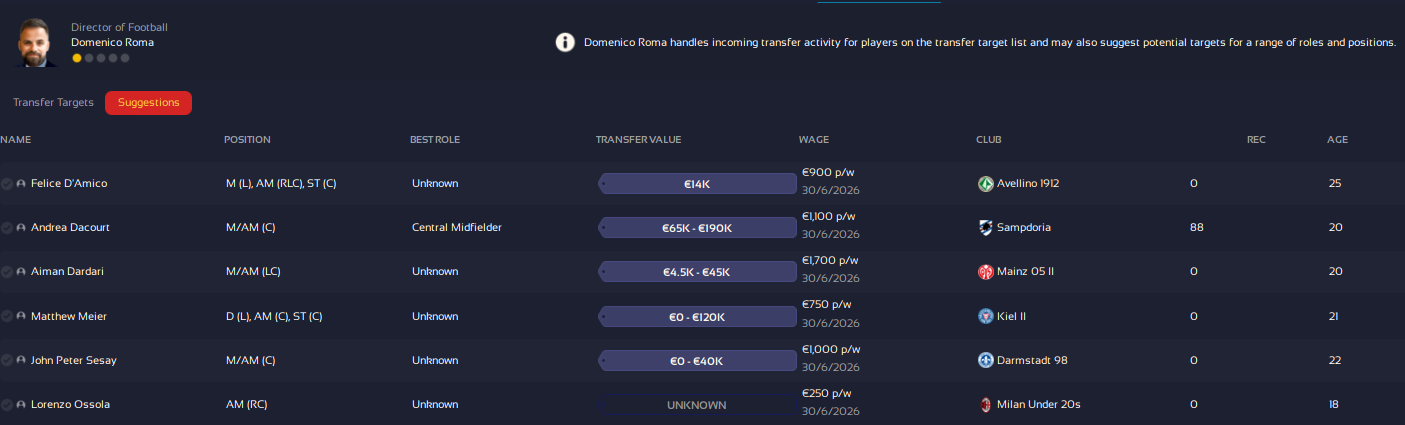Sort table by Transfer Value column
This screenshot has width=1405, height=425.
(638, 140)
